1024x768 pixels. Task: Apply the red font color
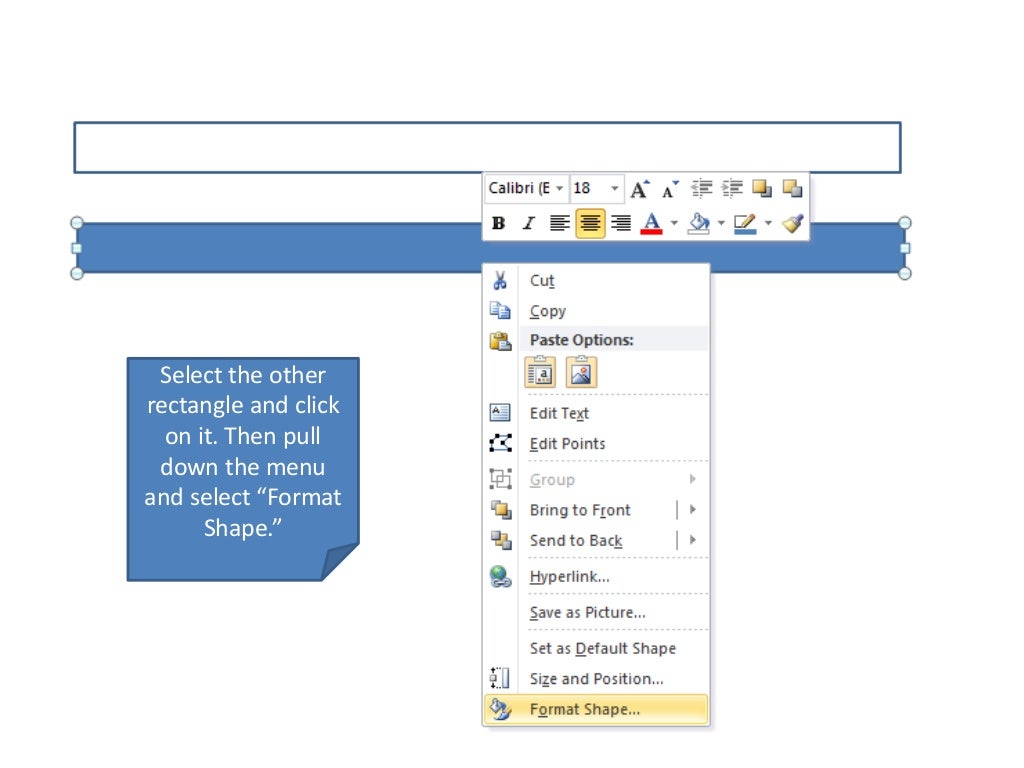[651, 223]
